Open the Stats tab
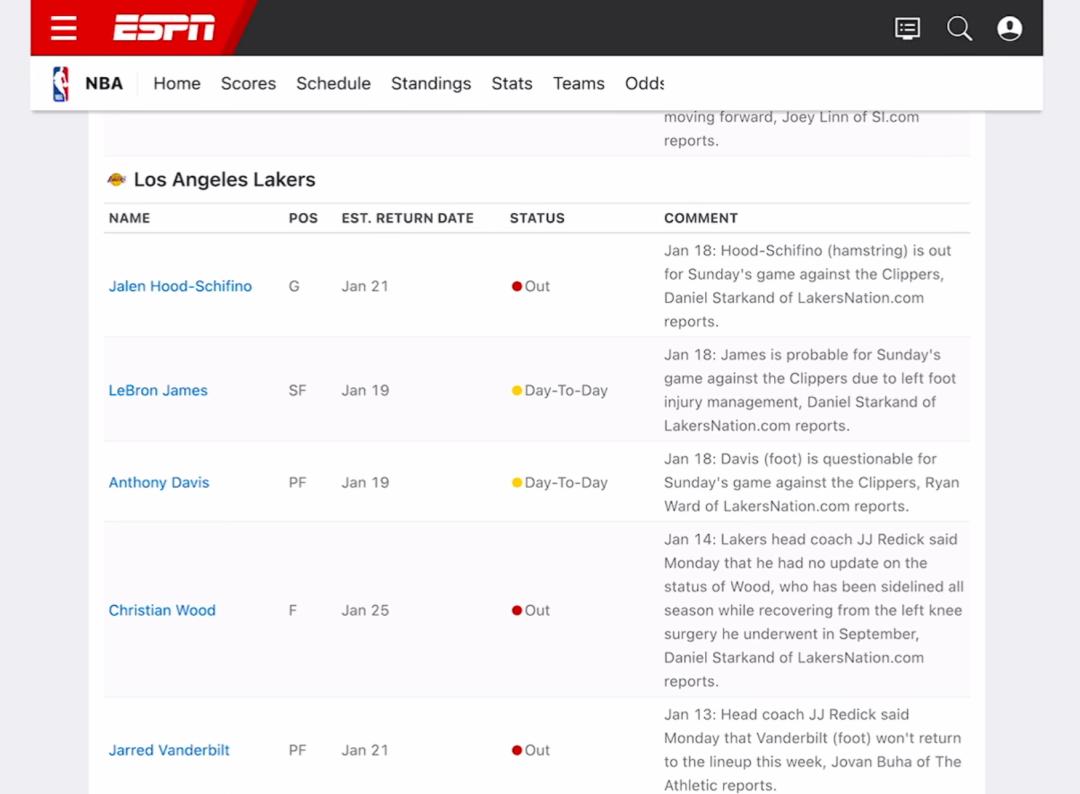This screenshot has height=794, width=1080. pos(512,83)
